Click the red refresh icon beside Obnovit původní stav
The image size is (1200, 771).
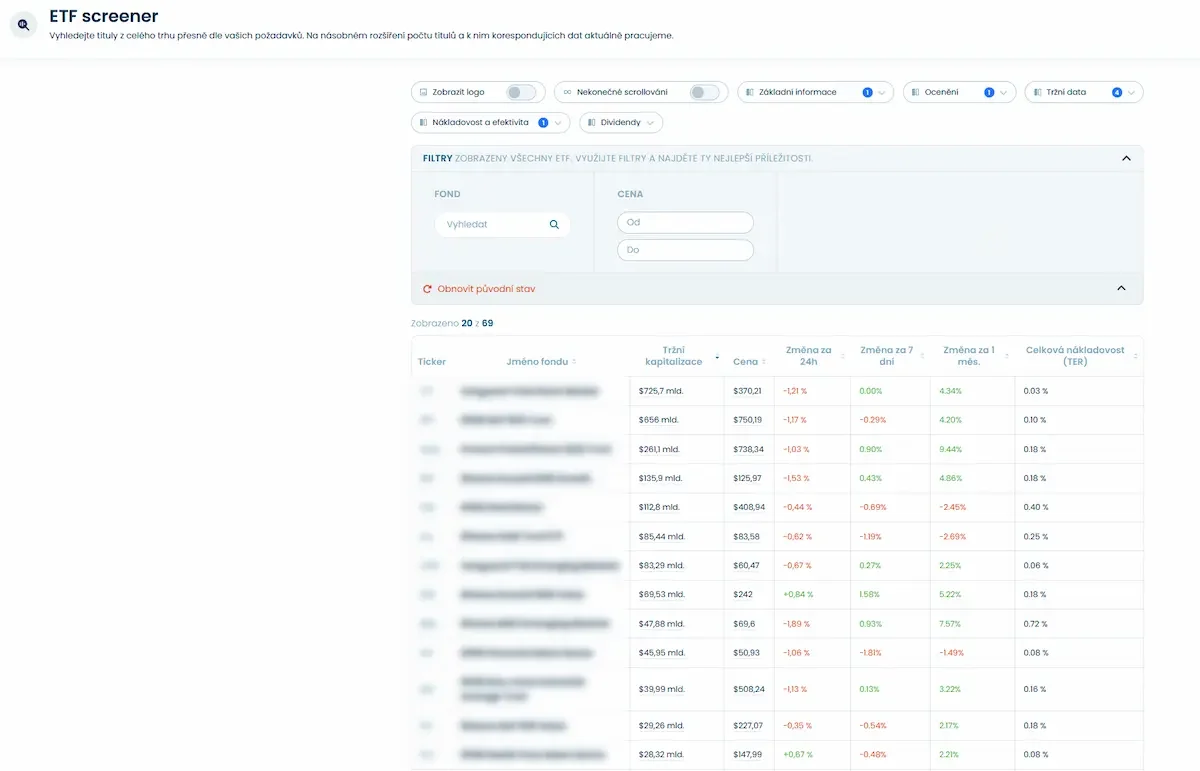pyautogui.click(x=427, y=289)
